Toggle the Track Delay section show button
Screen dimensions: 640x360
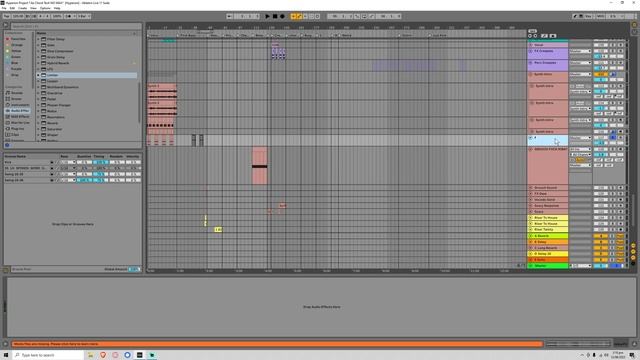(x=633, y=263)
